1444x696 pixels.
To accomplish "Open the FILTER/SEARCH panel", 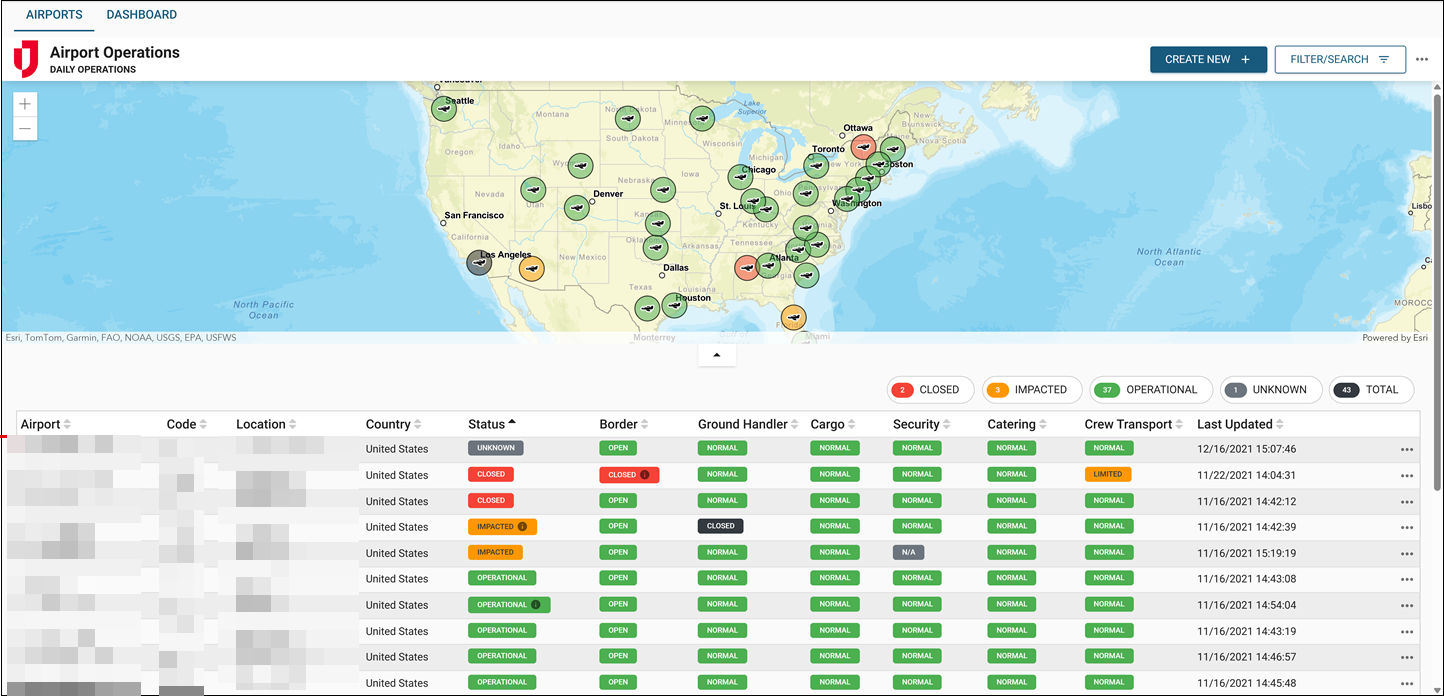I will [x=1340, y=59].
